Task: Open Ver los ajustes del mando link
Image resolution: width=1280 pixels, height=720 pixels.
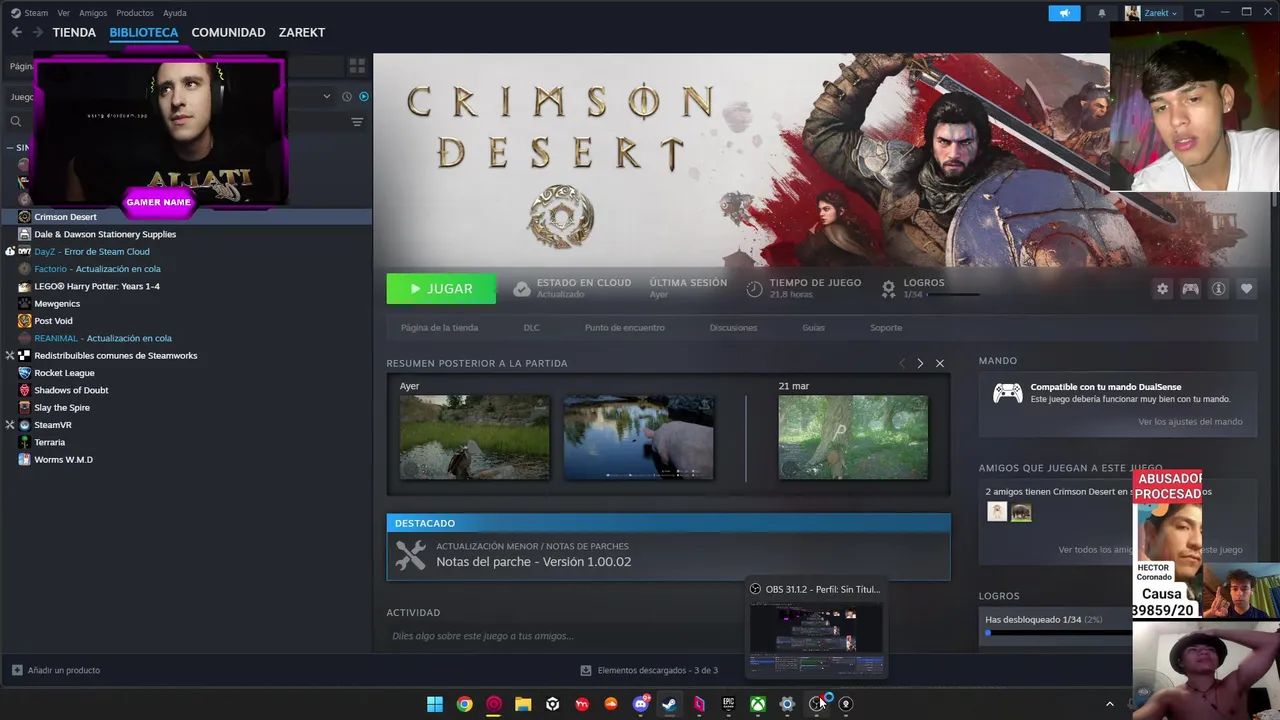Action: pyautogui.click(x=1190, y=422)
